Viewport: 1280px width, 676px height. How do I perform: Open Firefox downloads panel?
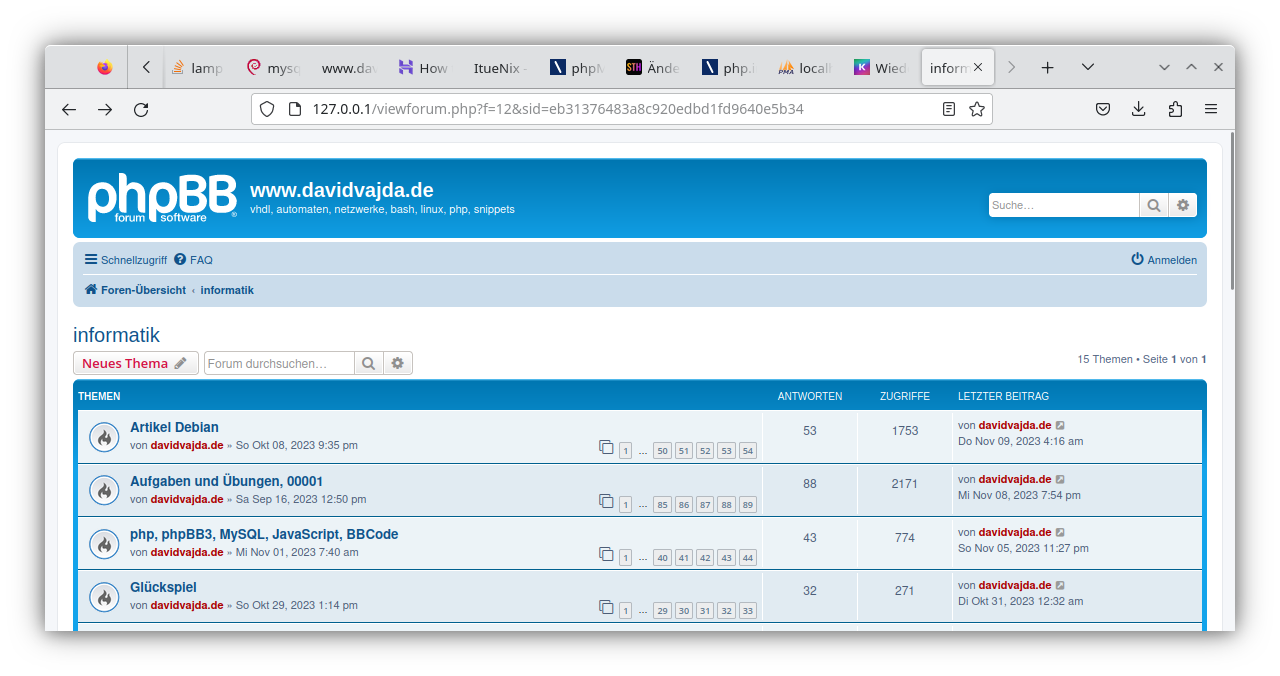[1139, 109]
